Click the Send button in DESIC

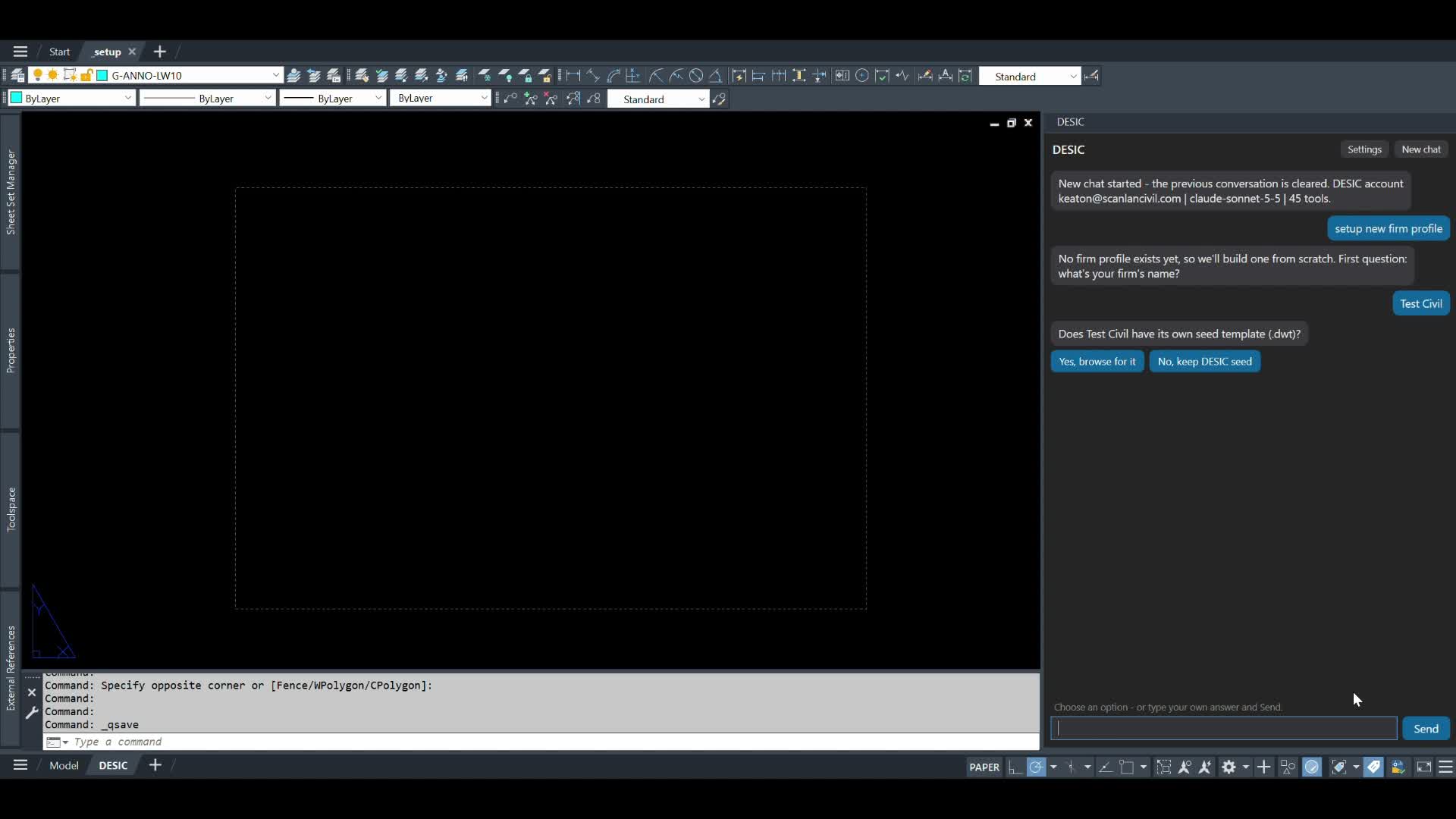pyautogui.click(x=1426, y=729)
